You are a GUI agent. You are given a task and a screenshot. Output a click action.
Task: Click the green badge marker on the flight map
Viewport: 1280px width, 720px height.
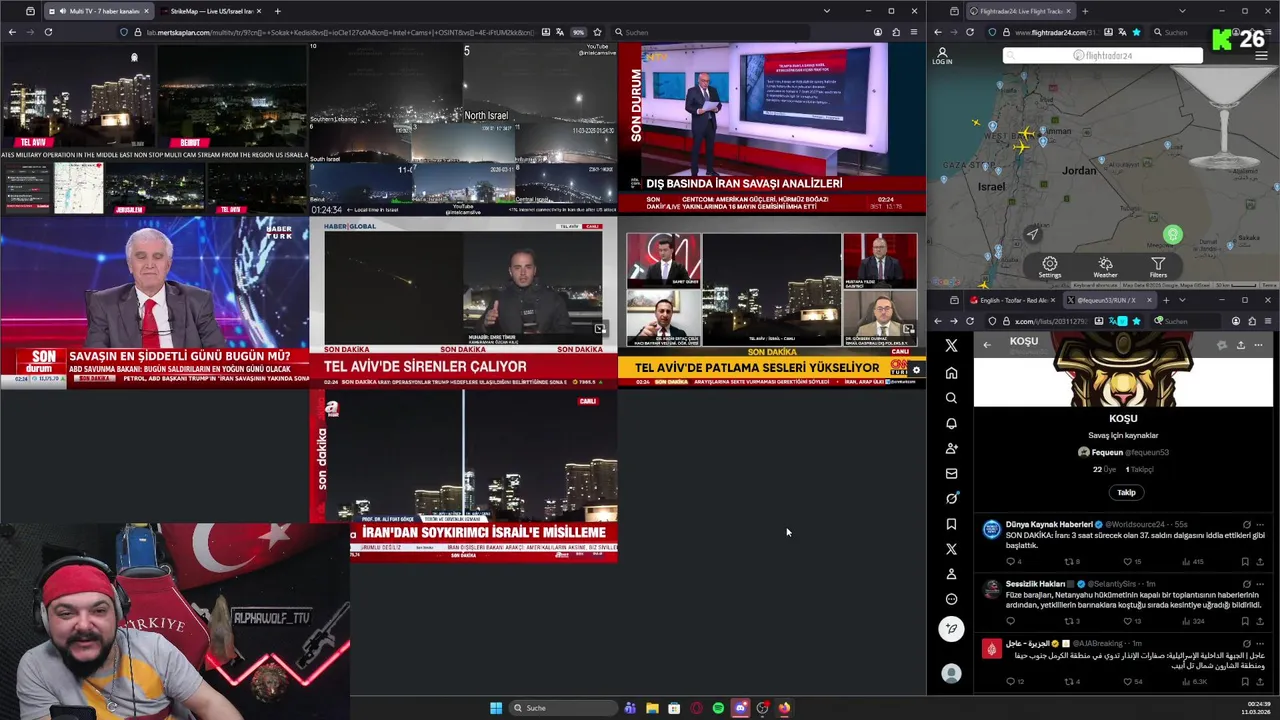pyautogui.click(x=1173, y=235)
